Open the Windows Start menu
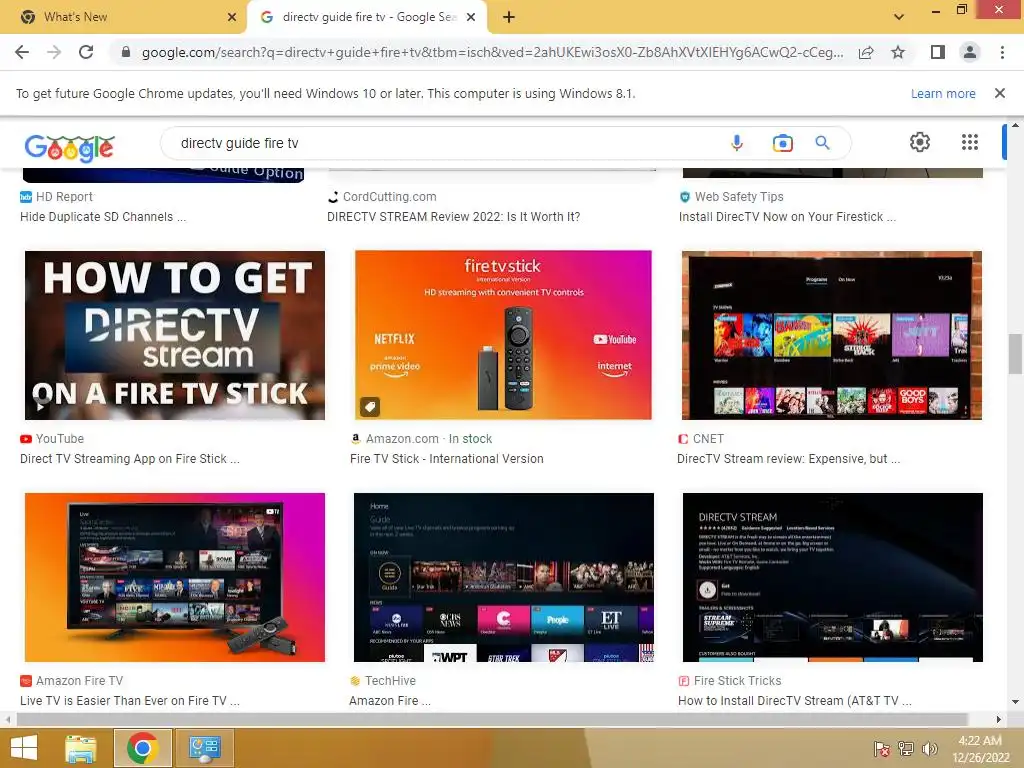1024x768 pixels. pos(24,748)
